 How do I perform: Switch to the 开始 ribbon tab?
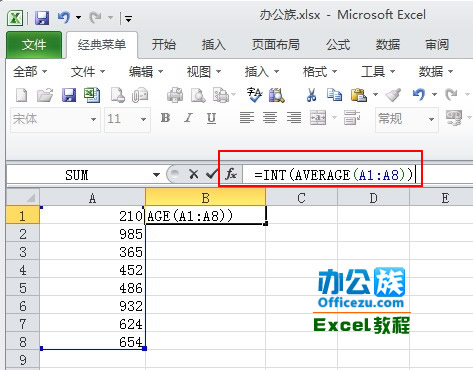point(164,45)
